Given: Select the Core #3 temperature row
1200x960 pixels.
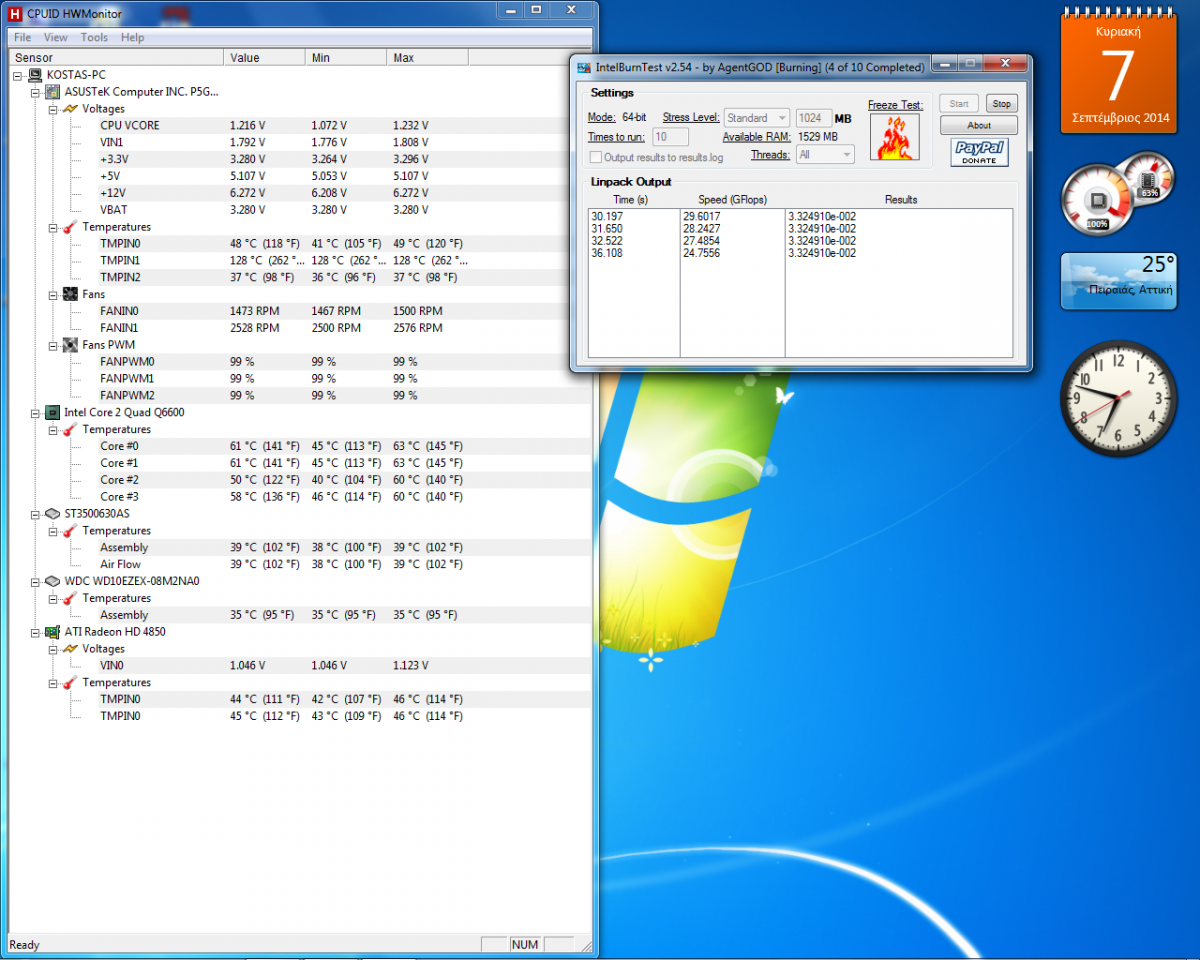Looking at the screenshot, I should click(x=300, y=496).
